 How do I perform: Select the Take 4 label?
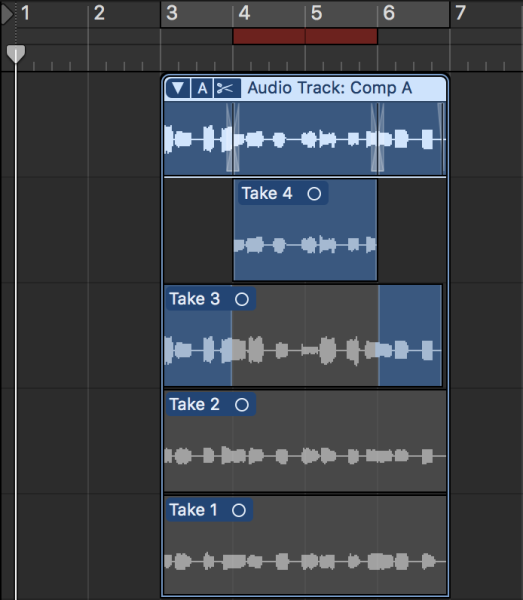pyautogui.click(x=267, y=193)
